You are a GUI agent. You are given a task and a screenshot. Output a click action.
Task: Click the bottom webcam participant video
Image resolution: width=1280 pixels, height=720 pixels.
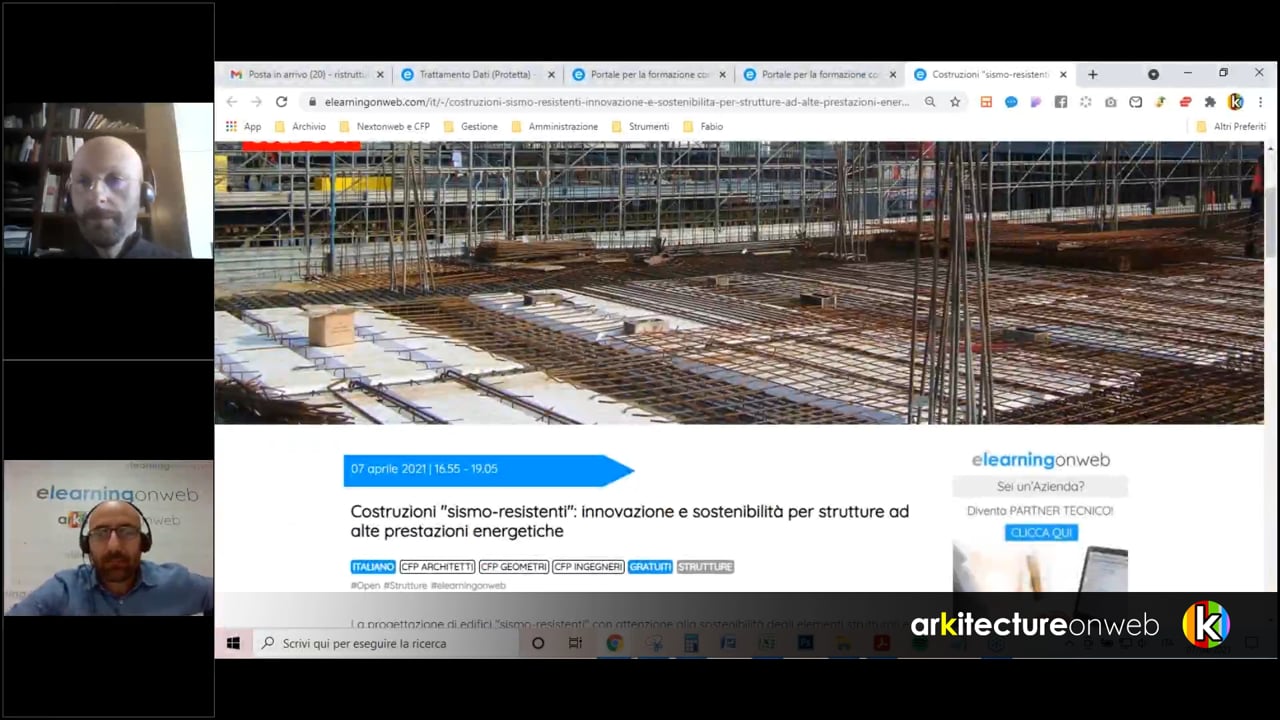pyautogui.click(x=108, y=538)
